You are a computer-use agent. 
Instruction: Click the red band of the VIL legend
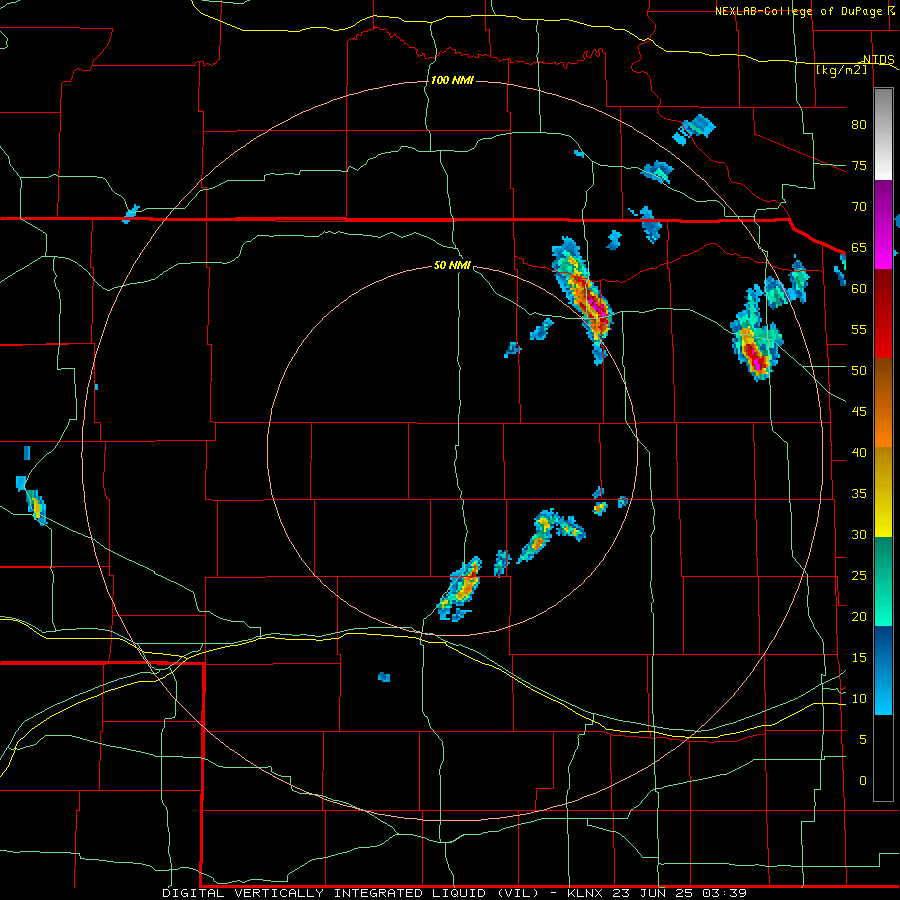[x=883, y=313]
